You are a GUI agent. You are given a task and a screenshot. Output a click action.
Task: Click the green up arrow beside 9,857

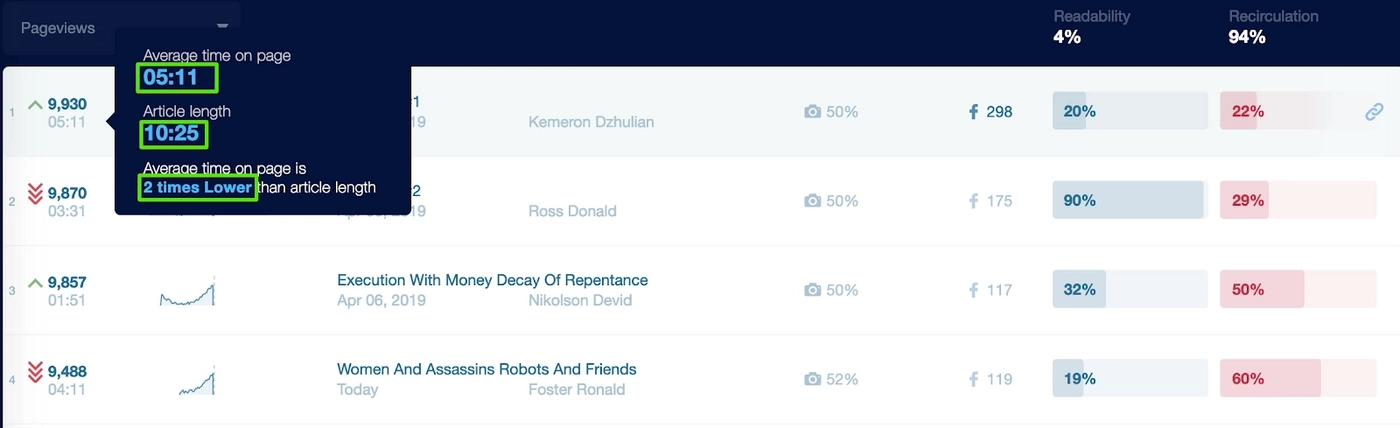click(x=35, y=283)
